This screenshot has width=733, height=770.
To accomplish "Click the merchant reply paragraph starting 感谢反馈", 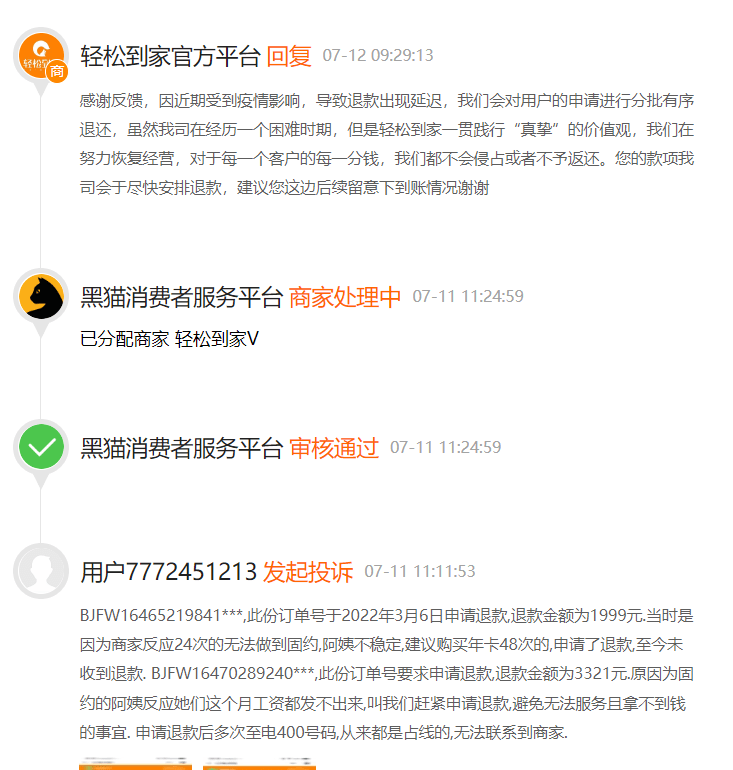I will (387, 144).
